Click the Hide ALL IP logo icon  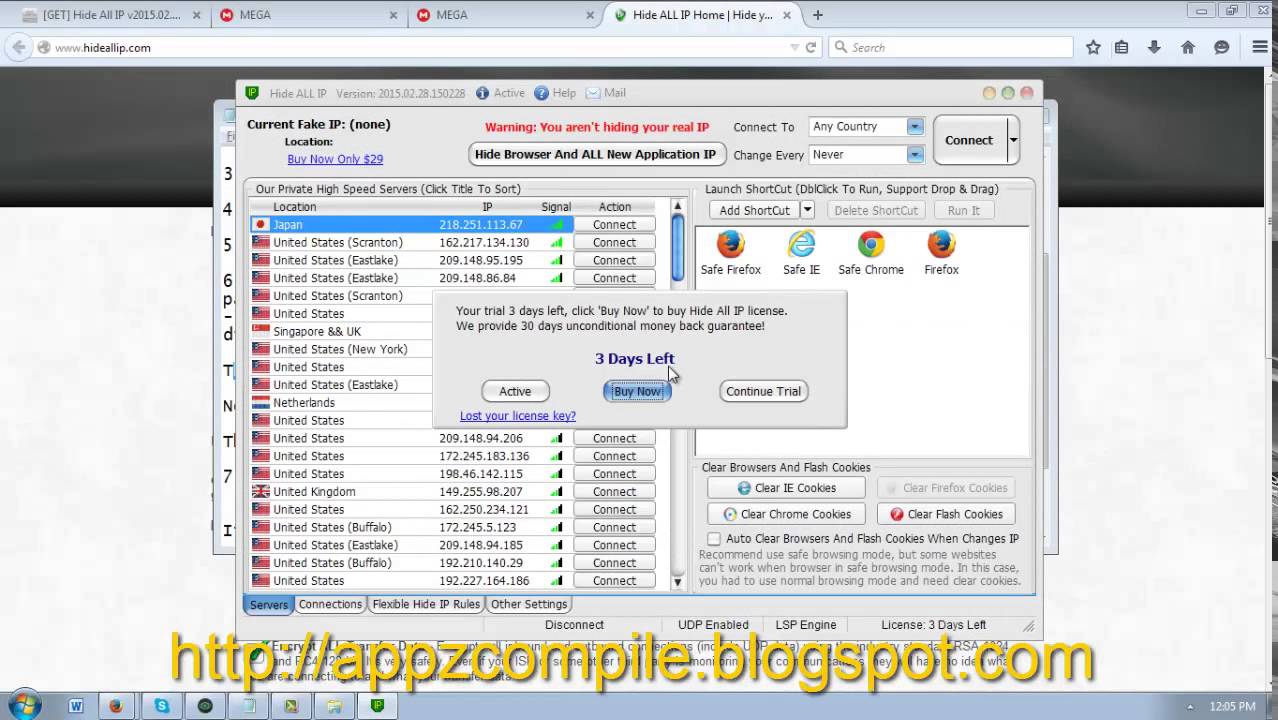(252, 93)
